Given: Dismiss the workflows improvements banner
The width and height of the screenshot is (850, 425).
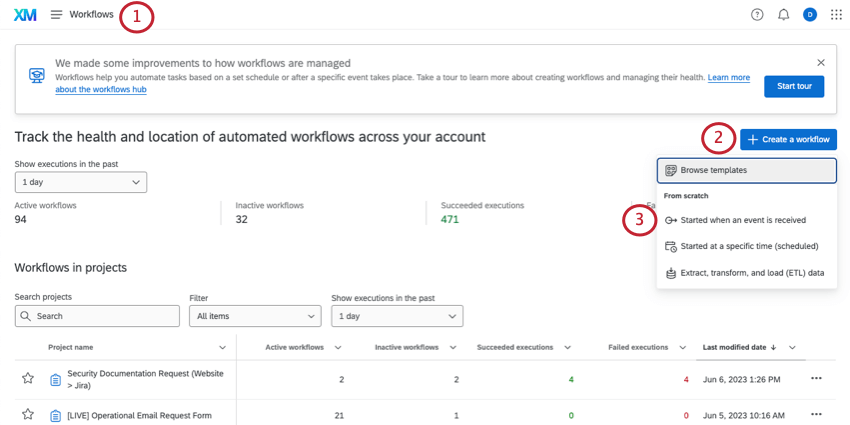Looking at the screenshot, I should [821, 63].
